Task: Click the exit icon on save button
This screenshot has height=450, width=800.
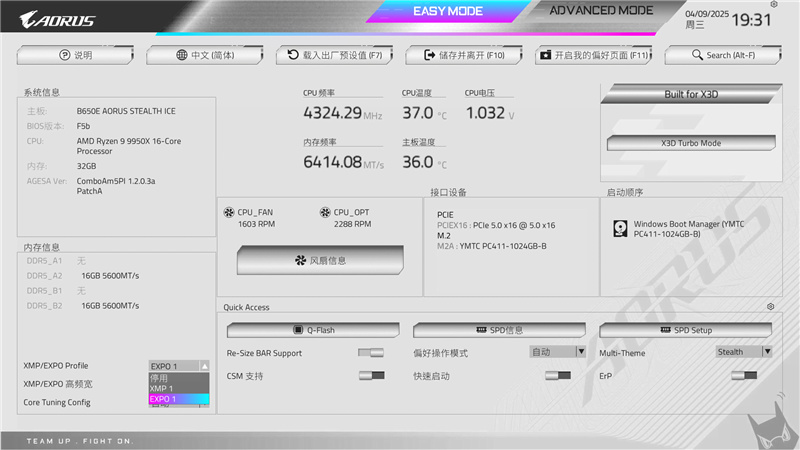Action: pyautogui.click(x=430, y=55)
